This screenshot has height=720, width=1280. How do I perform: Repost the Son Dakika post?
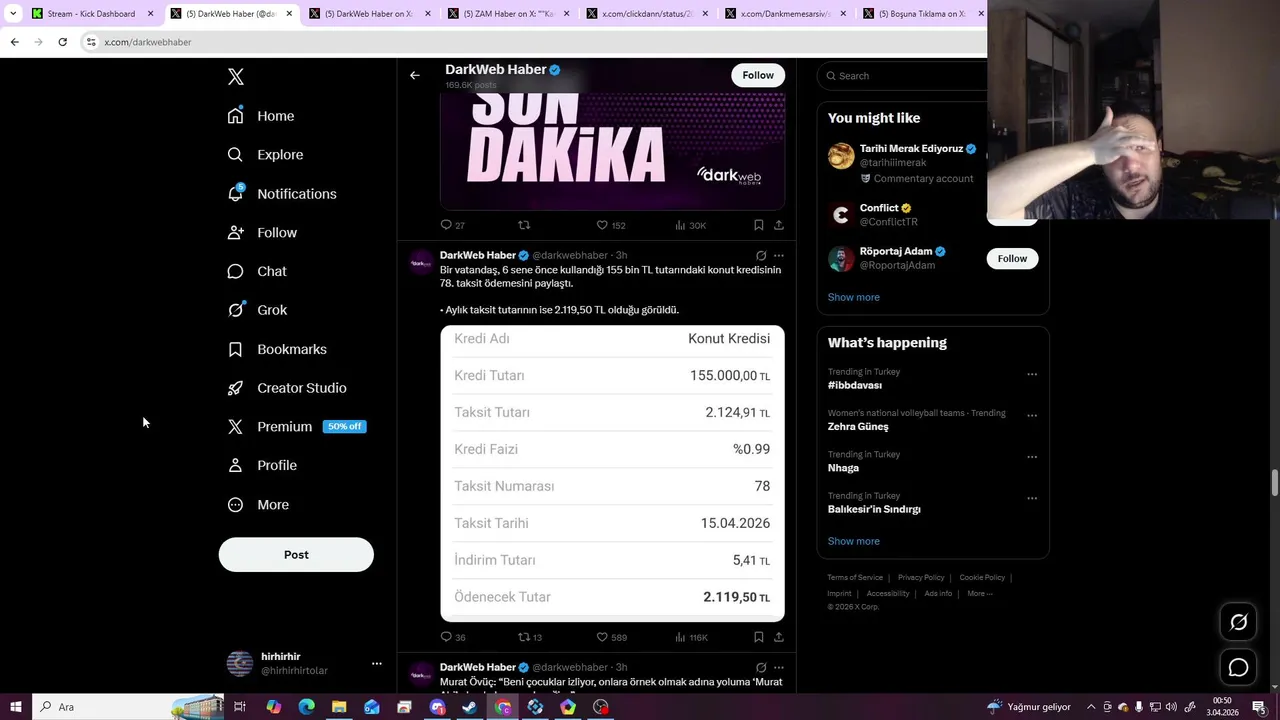click(524, 225)
